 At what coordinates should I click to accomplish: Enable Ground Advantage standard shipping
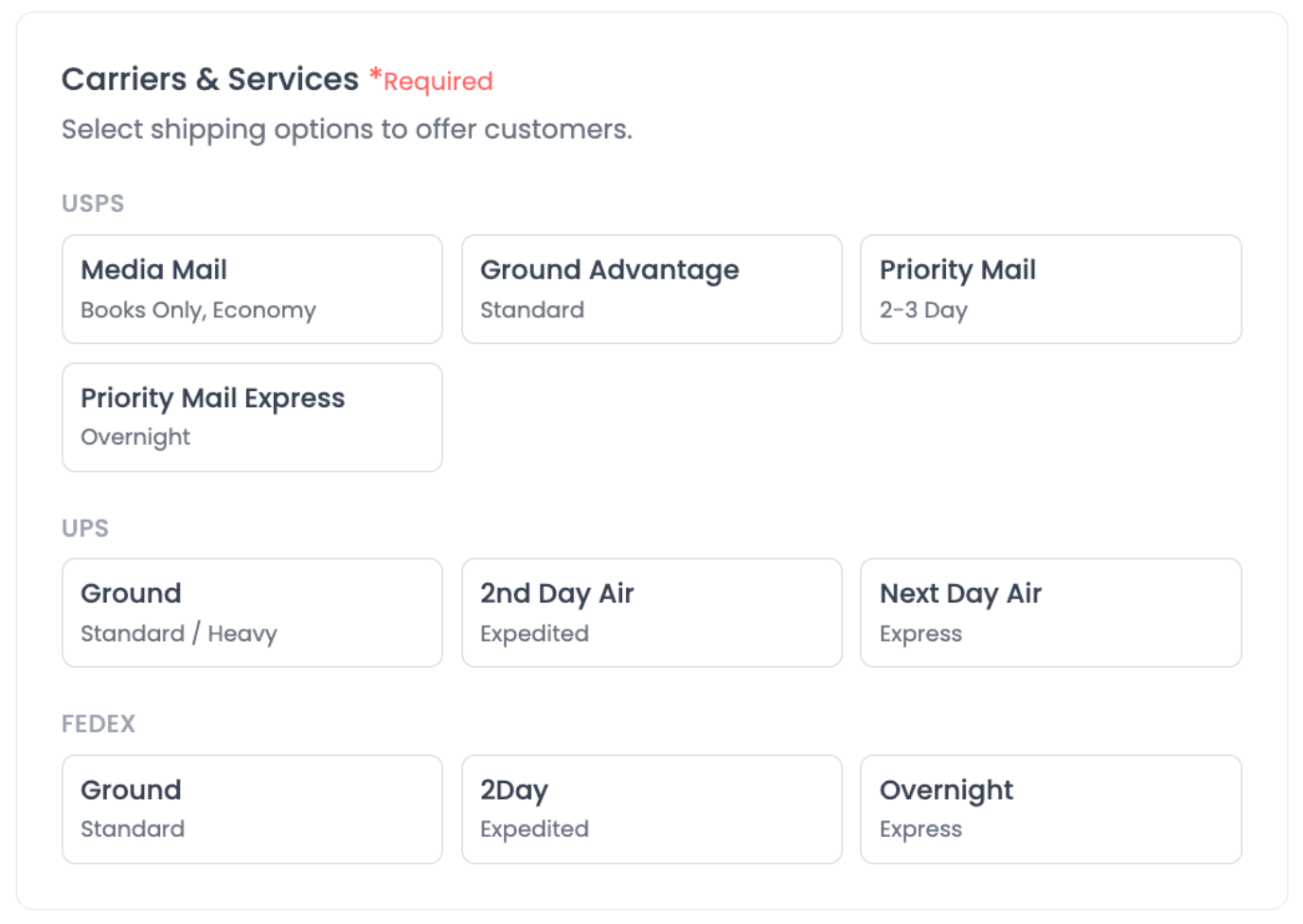pyautogui.click(x=651, y=289)
